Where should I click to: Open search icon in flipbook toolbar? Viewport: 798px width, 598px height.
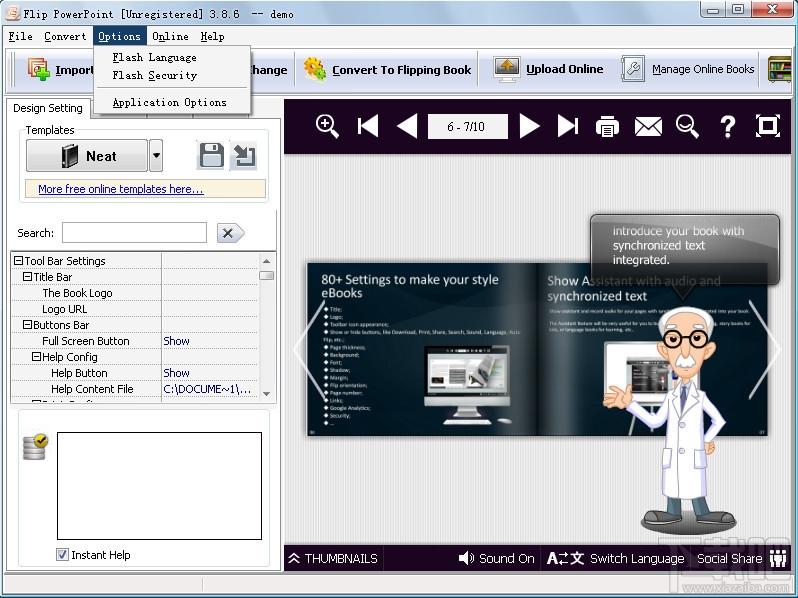[x=687, y=126]
